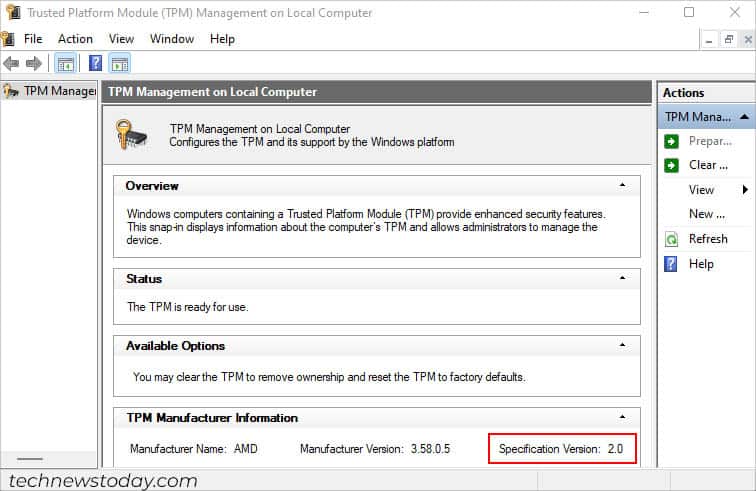The width and height of the screenshot is (756, 491).
Task: Click Clear ... TPM action
Action: click(x=708, y=165)
